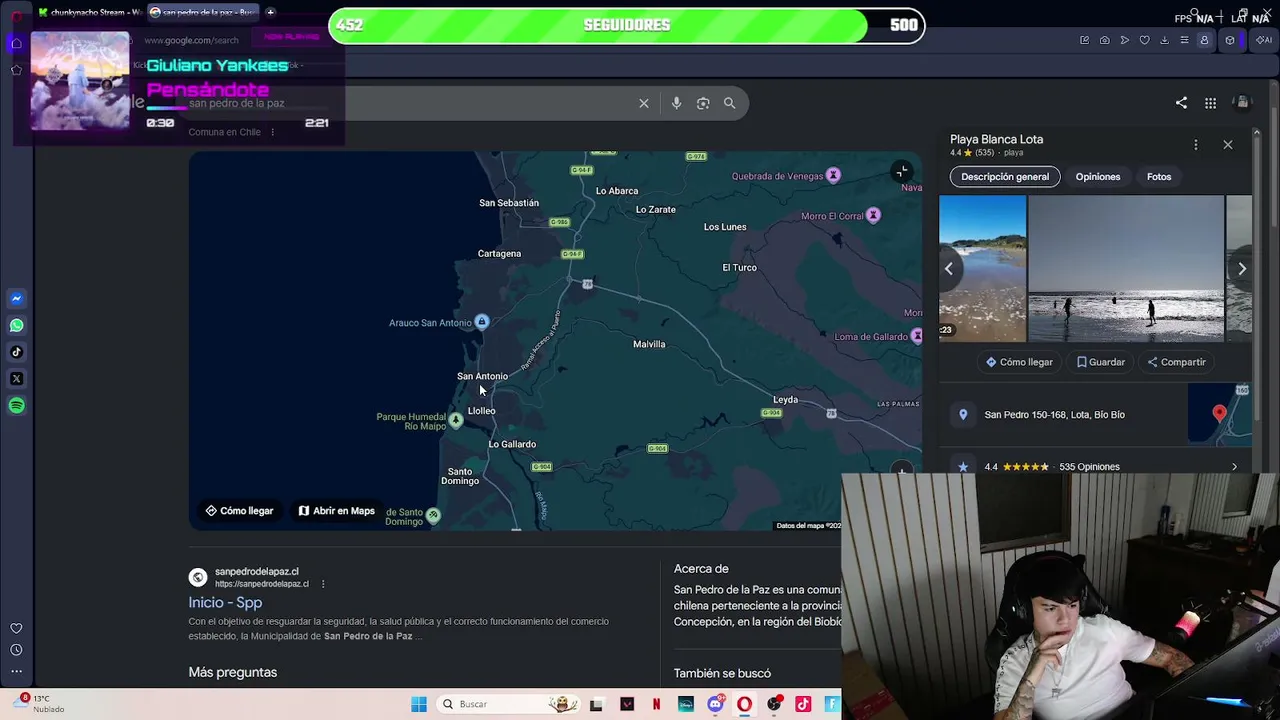Switch to the Opiniones tab
Viewport: 1280px width, 720px height.
[x=1098, y=177]
